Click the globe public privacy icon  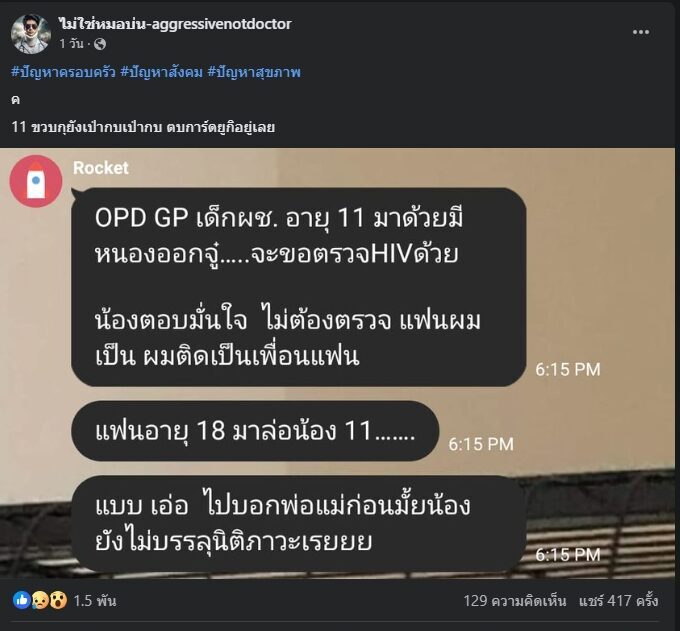pos(100,44)
